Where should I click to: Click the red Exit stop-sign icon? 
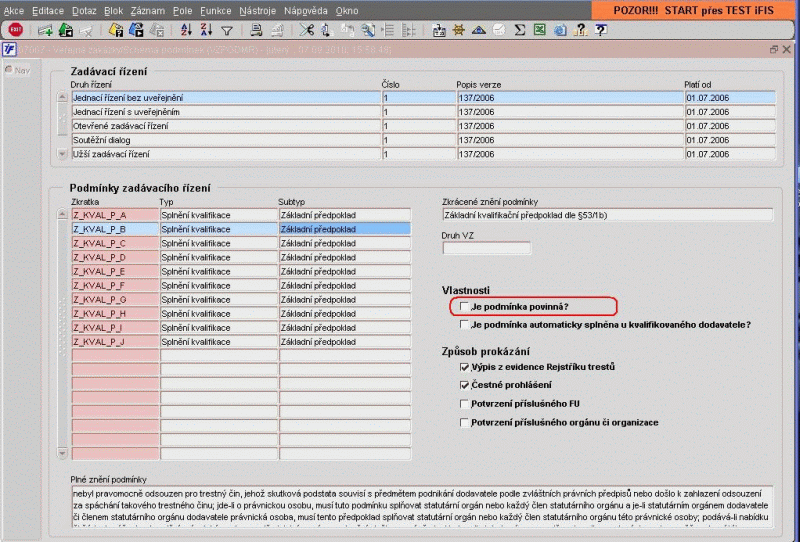click(16, 30)
